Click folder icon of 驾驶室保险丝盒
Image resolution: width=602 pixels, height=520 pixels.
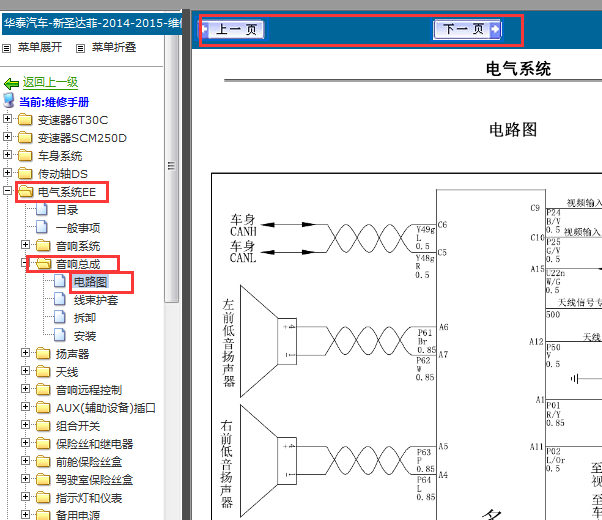click(43, 479)
